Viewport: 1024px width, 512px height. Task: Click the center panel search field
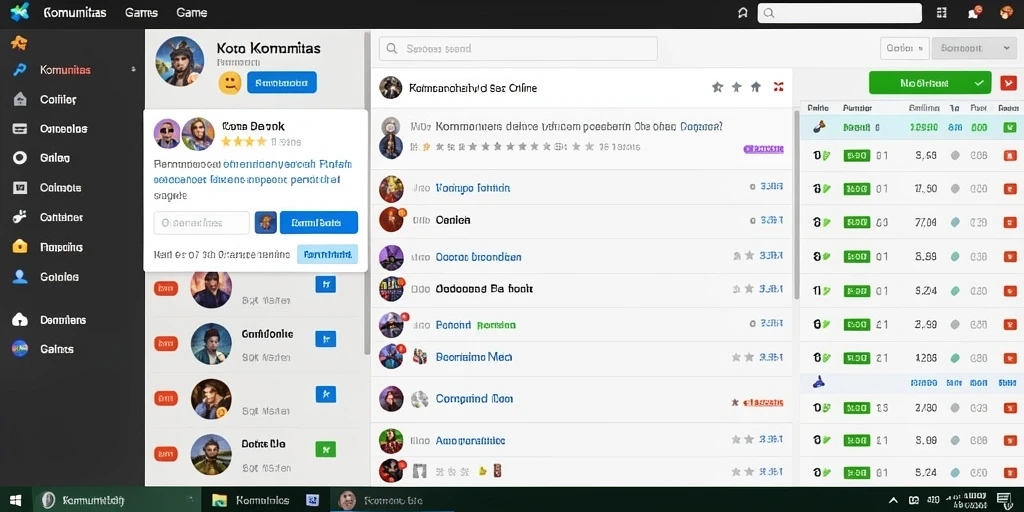tap(518, 48)
